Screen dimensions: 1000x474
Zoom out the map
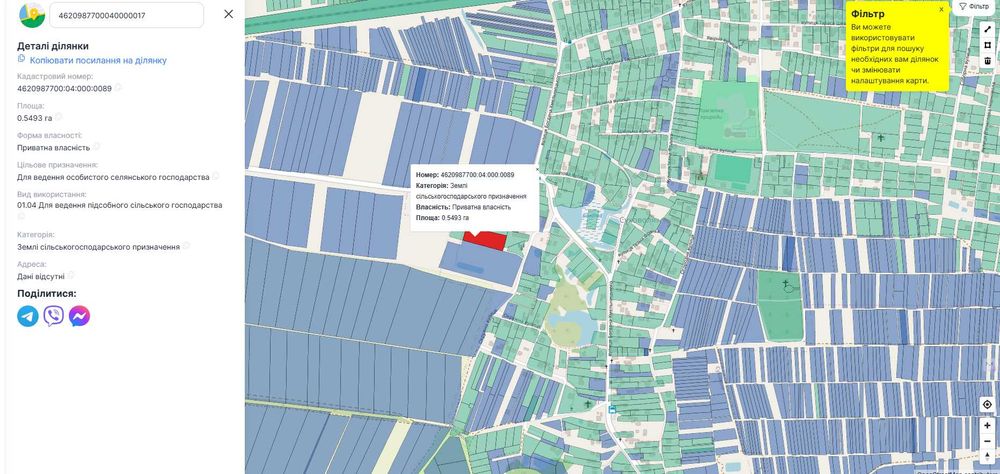coord(987,440)
